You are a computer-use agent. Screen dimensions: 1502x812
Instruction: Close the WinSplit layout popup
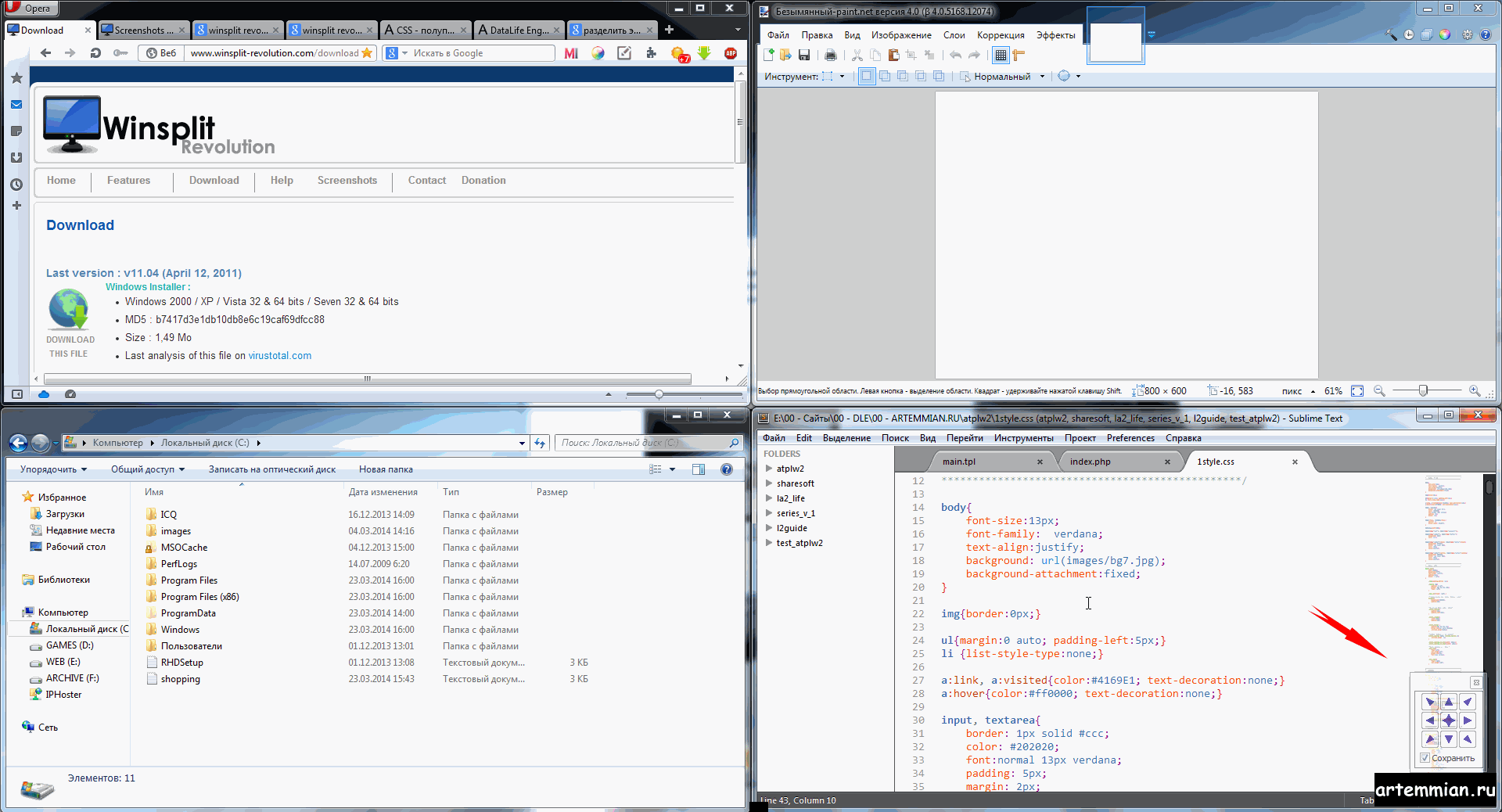point(1476,682)
